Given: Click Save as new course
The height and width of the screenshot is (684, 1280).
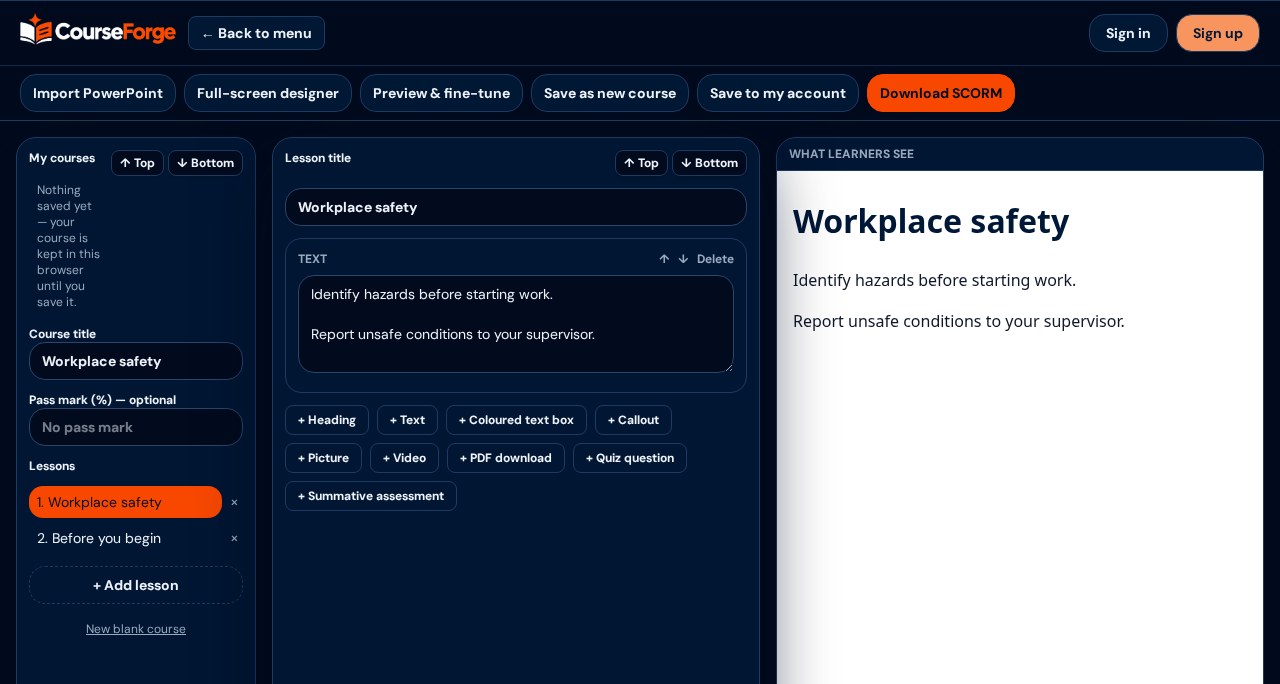Looking at the screenshot, I should (x=610, y=93).
